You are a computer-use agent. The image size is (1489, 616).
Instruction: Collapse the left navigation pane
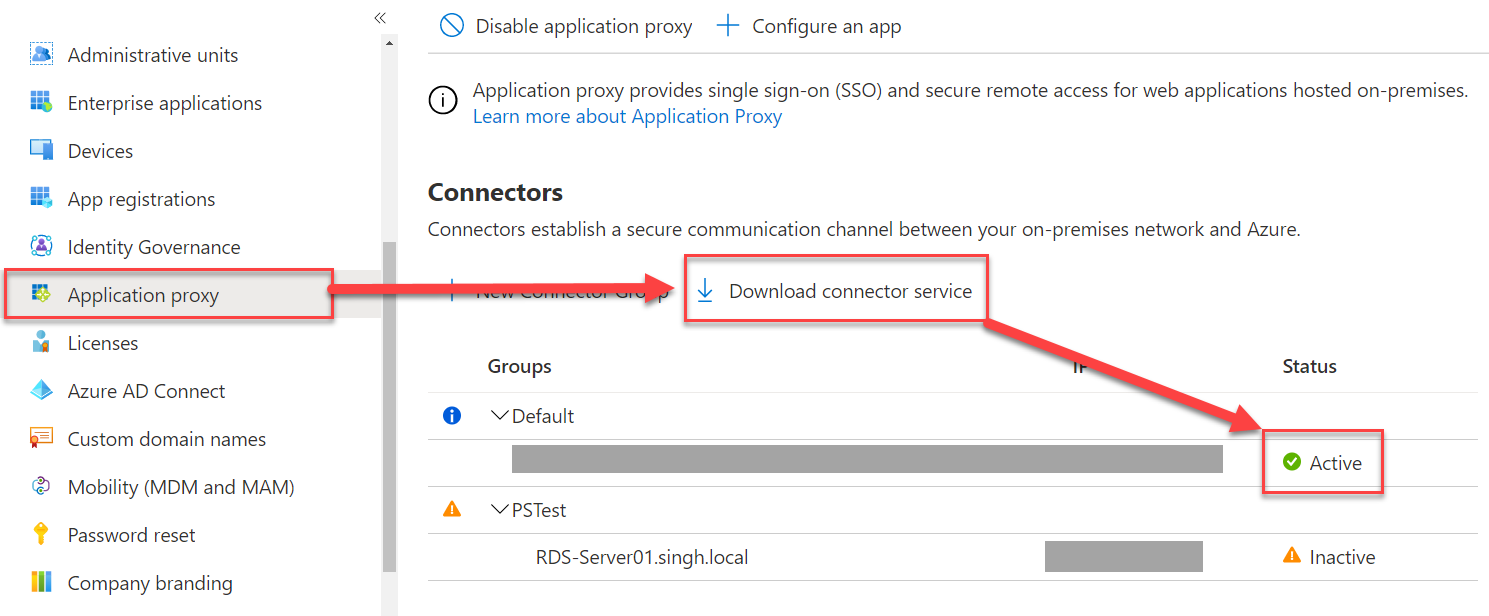pyautogui.click(x=380, y=17)
